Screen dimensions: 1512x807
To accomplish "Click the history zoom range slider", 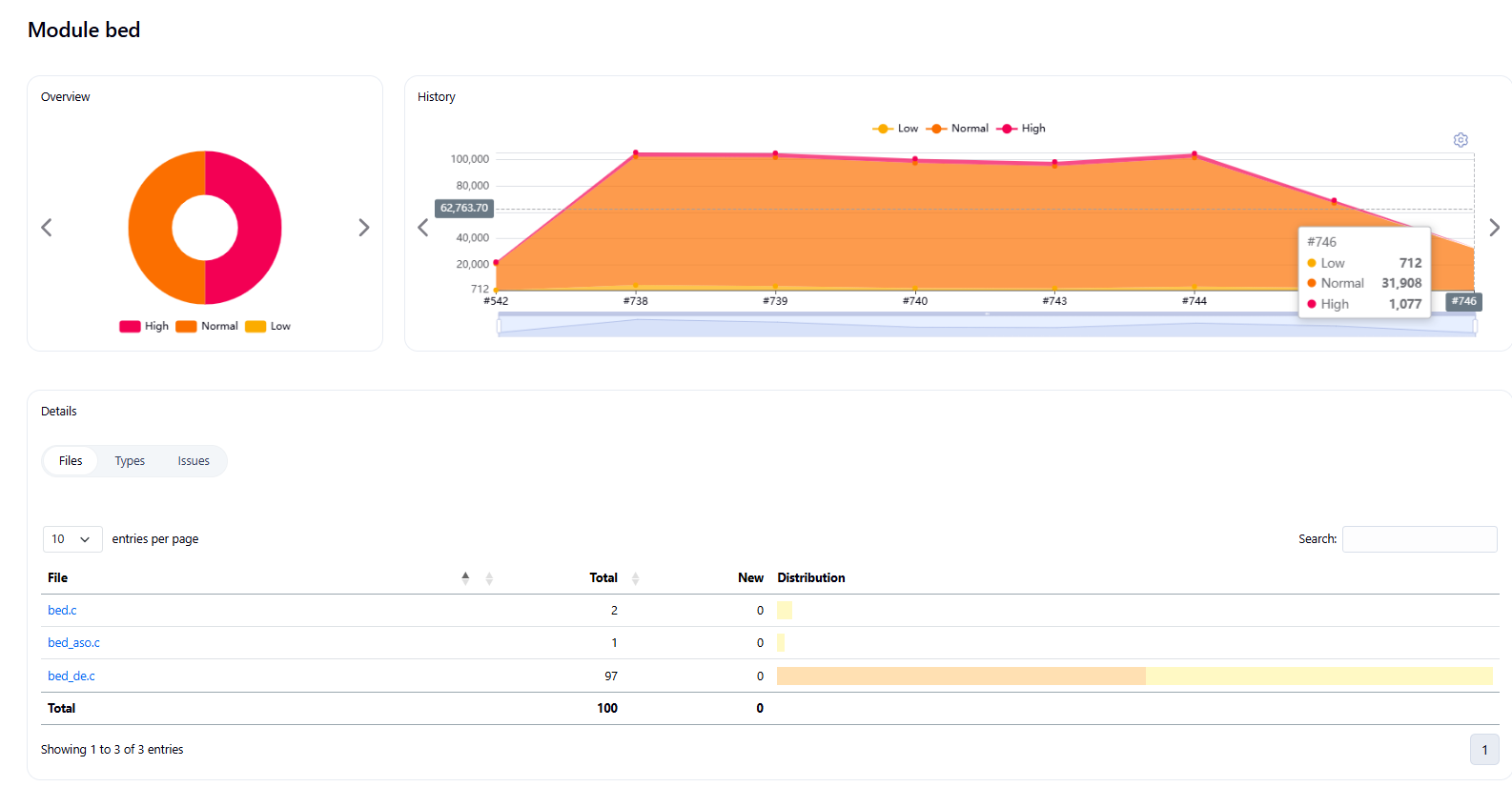I will 986,326.
